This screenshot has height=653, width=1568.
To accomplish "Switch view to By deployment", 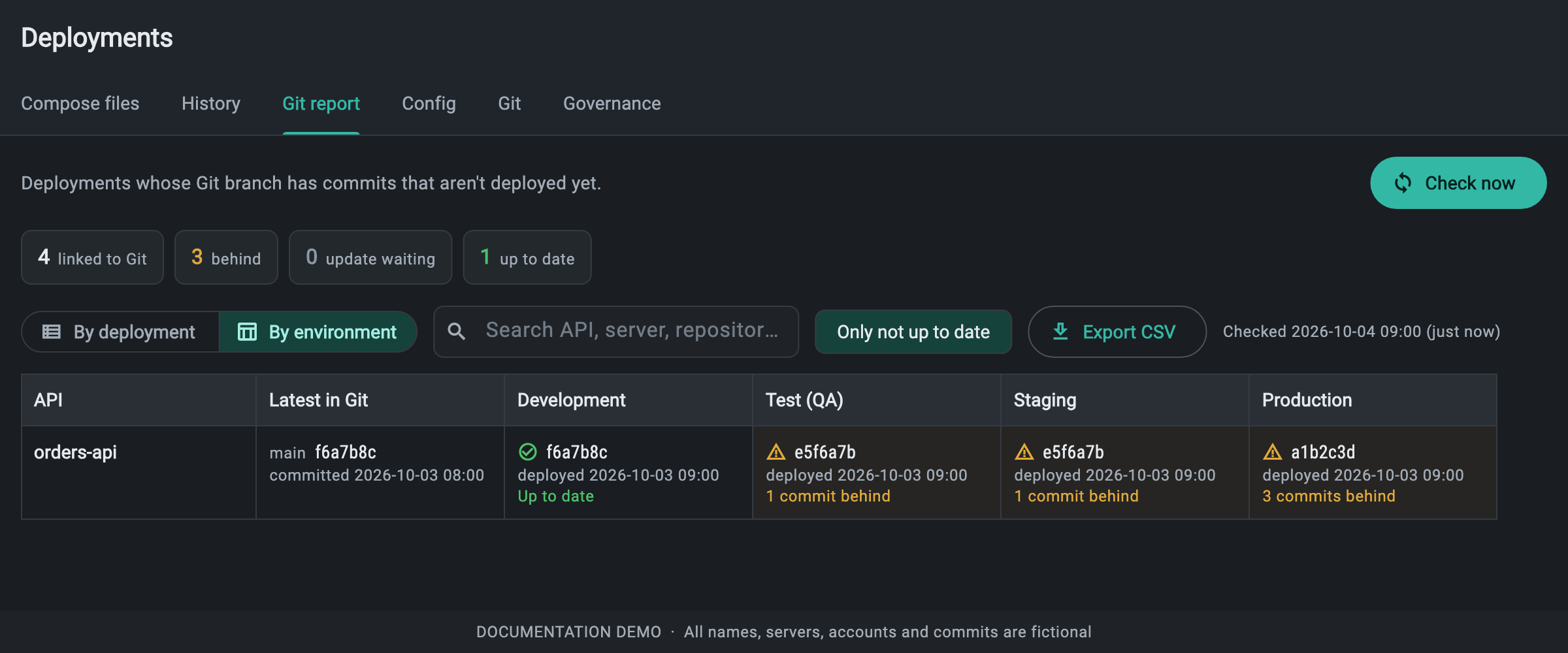I will tap(121, 332).
